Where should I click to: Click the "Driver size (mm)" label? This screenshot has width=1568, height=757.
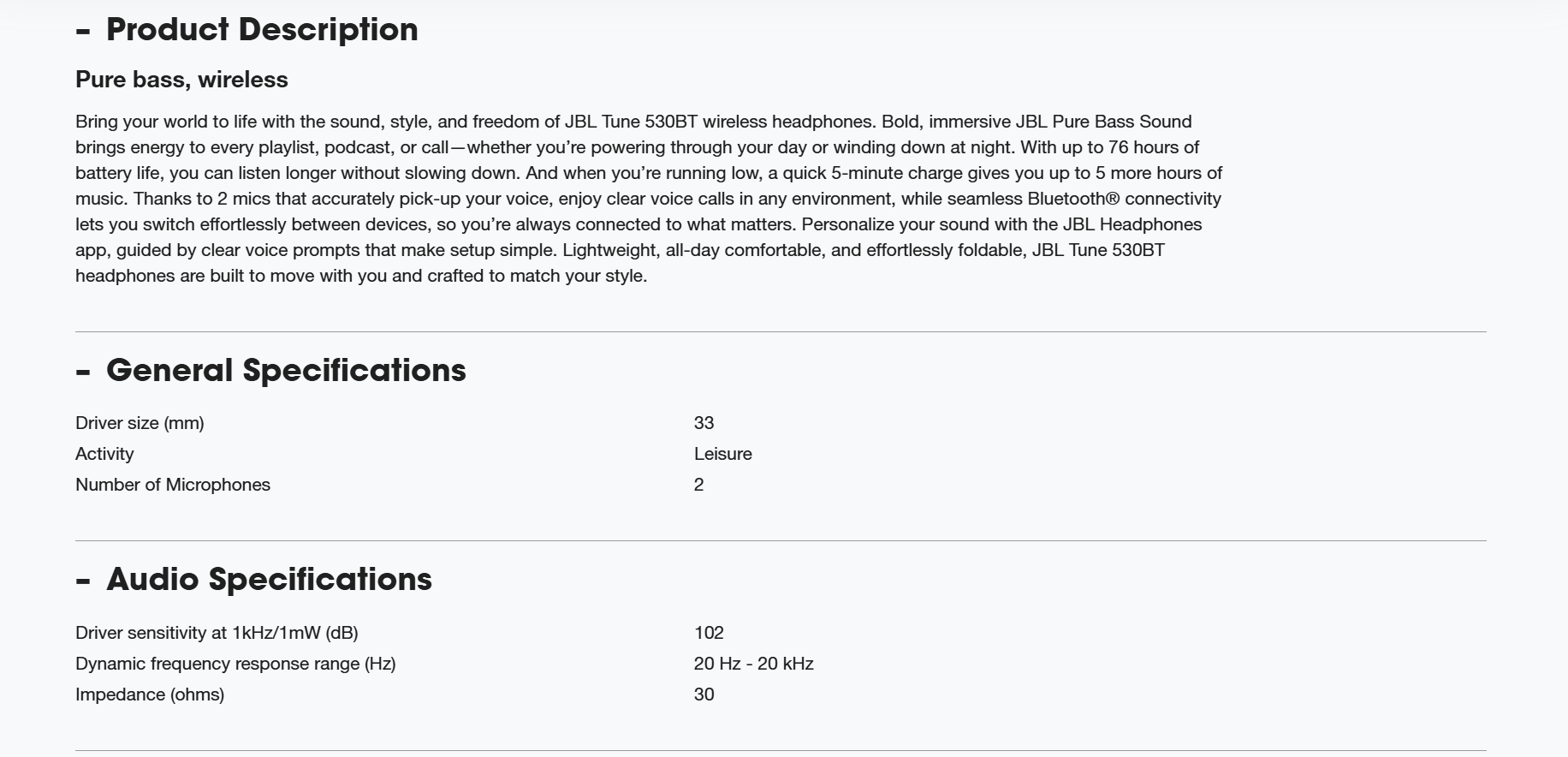click(140, 423)
